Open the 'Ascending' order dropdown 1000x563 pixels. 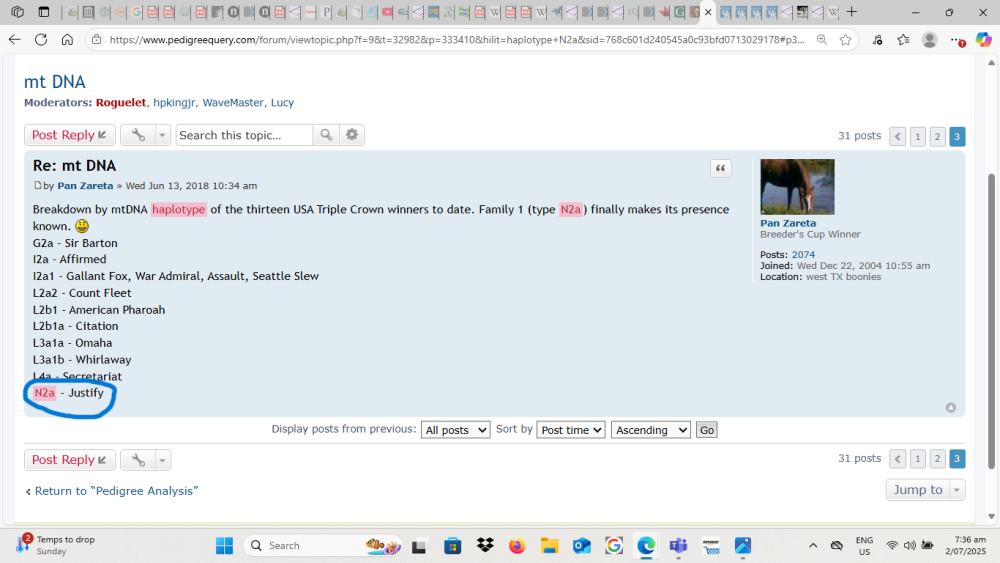(x=650, y=430)
